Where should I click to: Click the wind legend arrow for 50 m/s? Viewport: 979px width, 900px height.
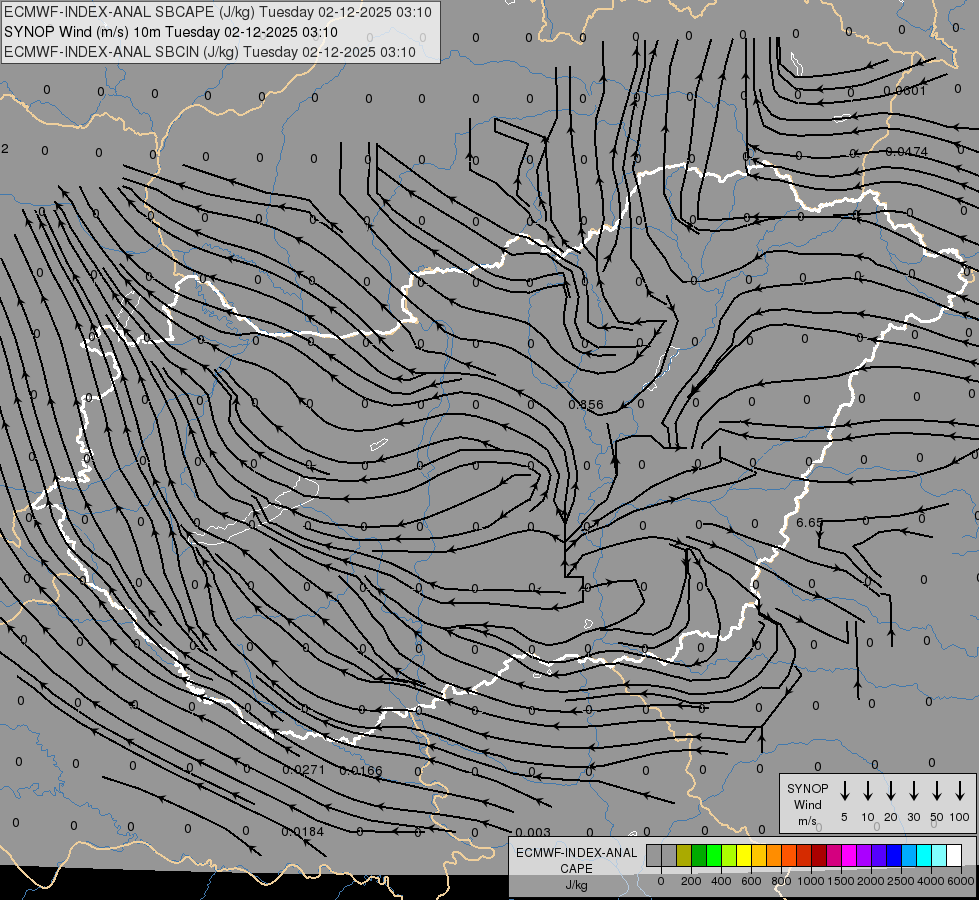point(937,791)
